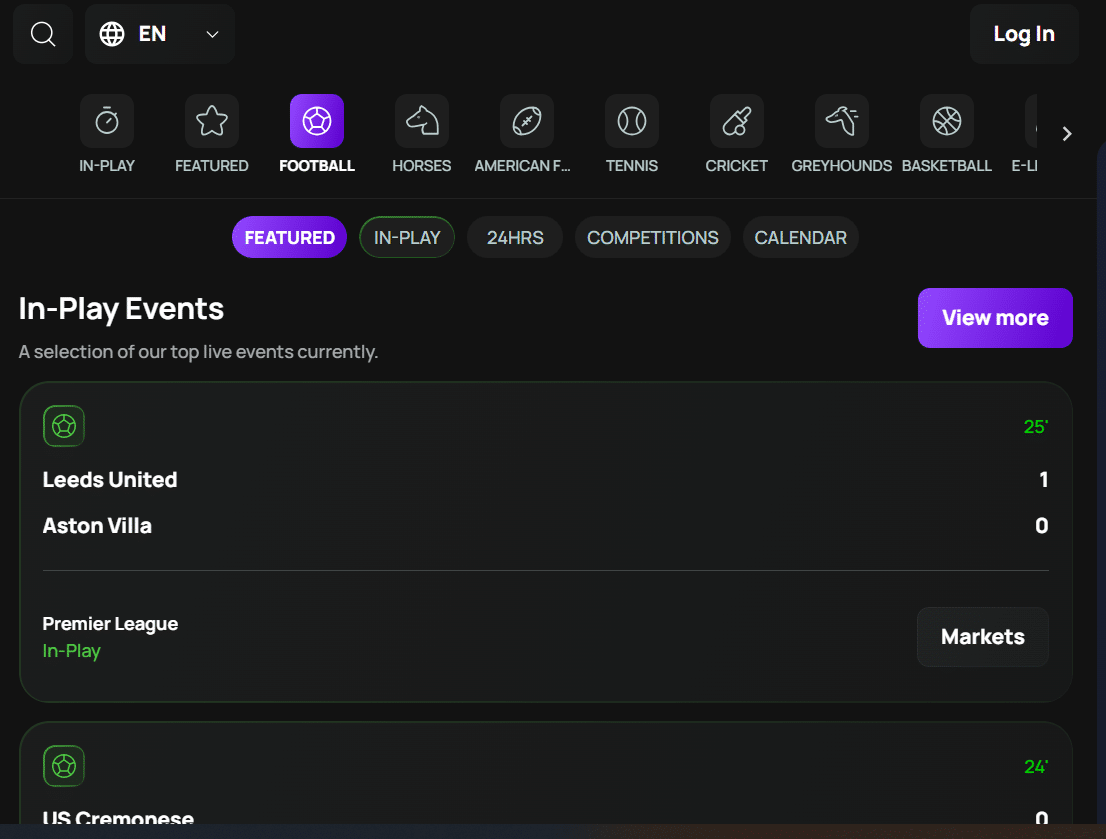Select the Tennis ball icon
1106x839 pixels.
pyautogui.click(x=632, y=121)
